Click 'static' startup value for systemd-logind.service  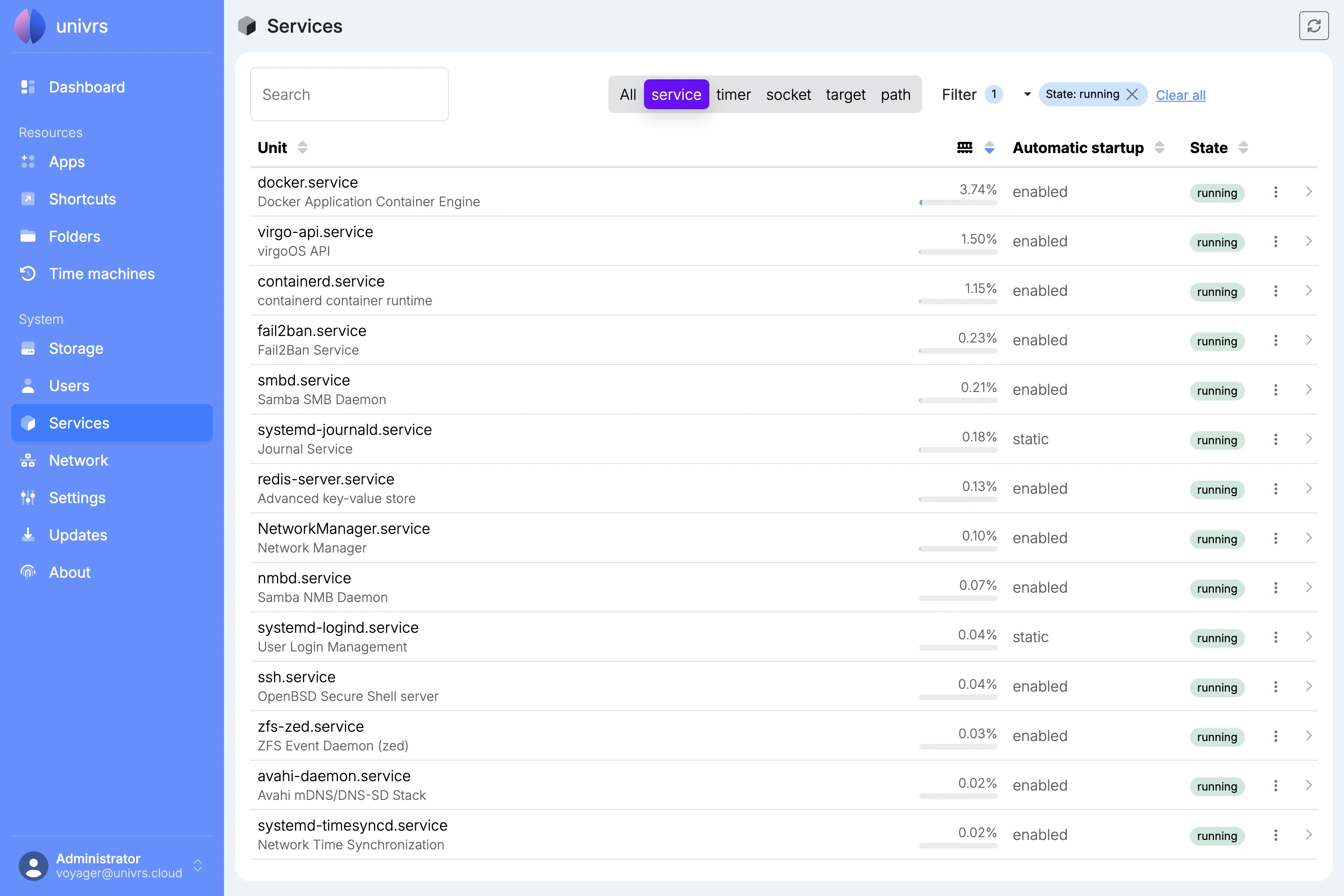pos(1030,637)
